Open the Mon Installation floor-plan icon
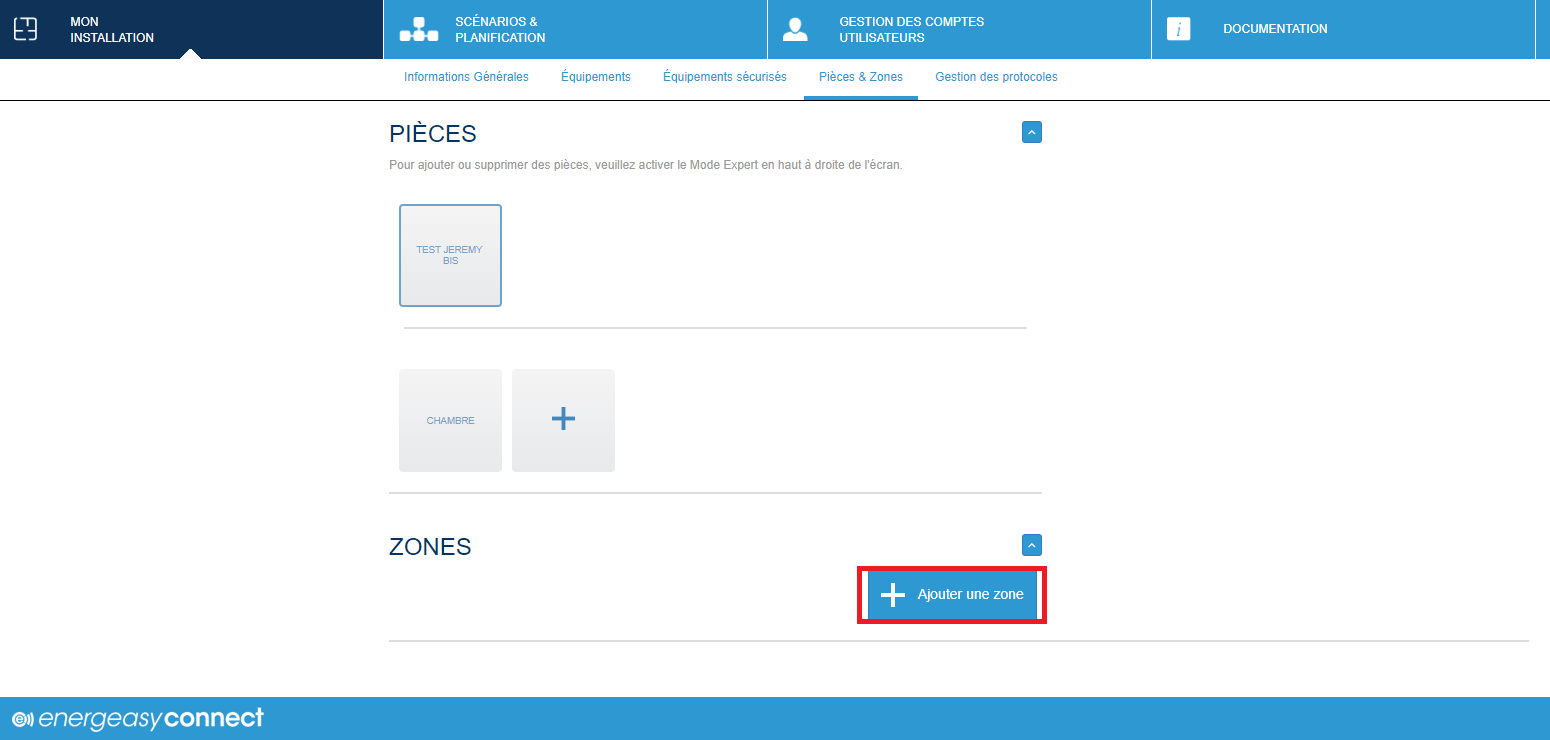1550x740 pixels. 25,29
